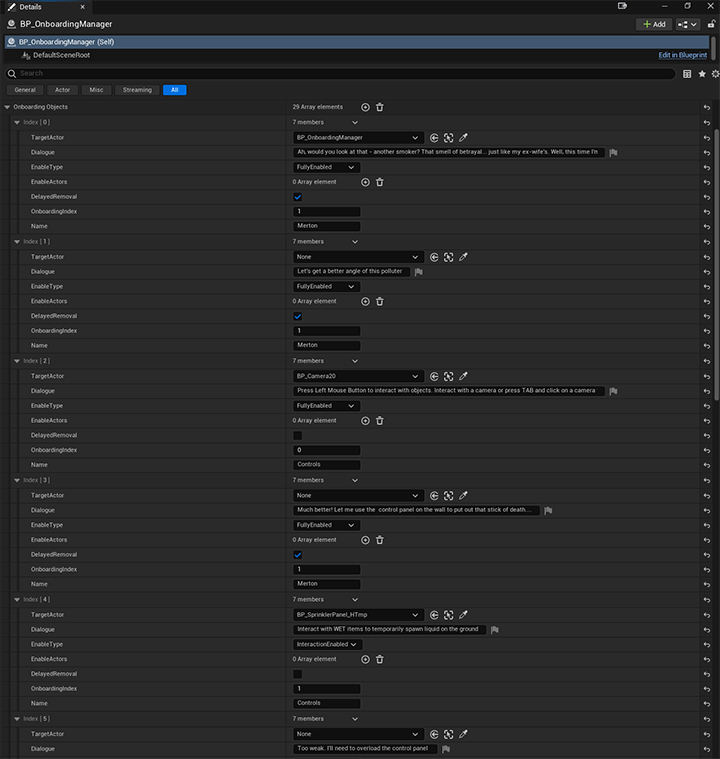This screenshot has height=759, width=720.
Task: Collapse the Index [ 1 ] array entry
Action: pos(17,241)
